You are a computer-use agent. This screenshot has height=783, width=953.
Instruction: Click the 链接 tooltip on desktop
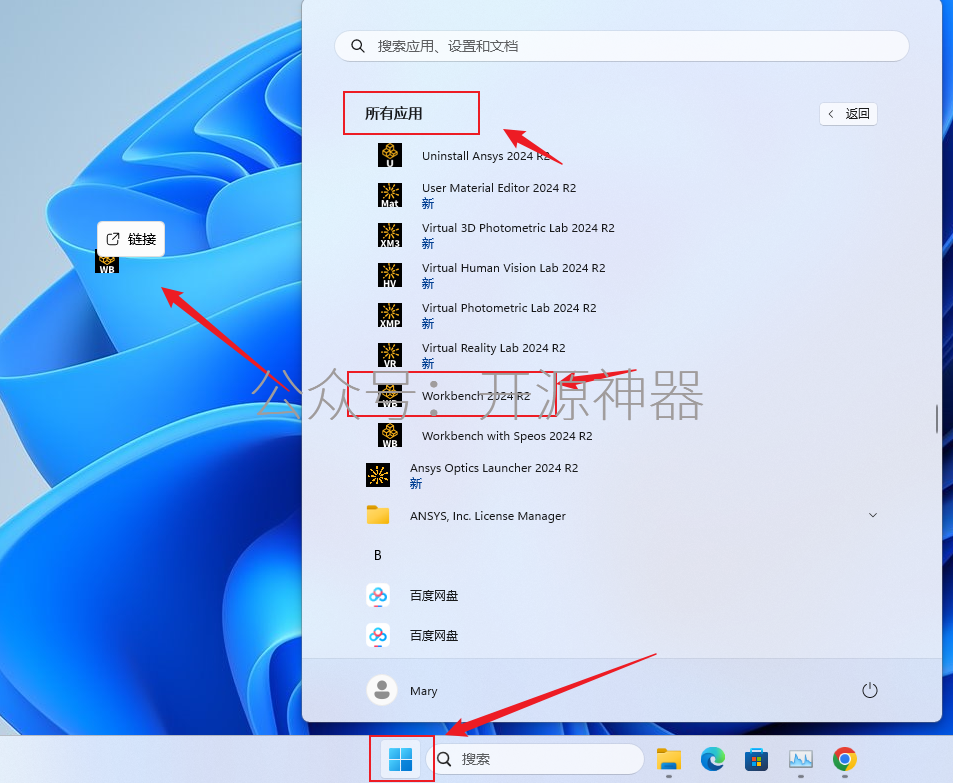pyautogui.click(x=131, y=239)
